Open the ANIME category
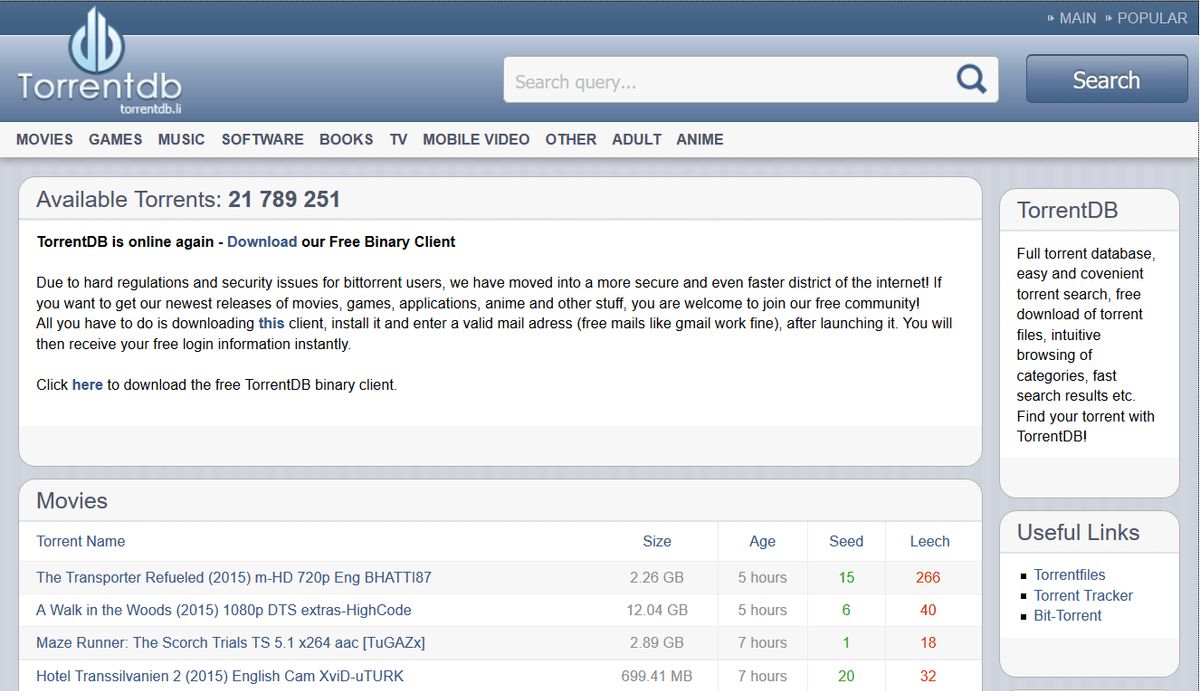This screenshot has height=691, width=1200. click(699, 139)
